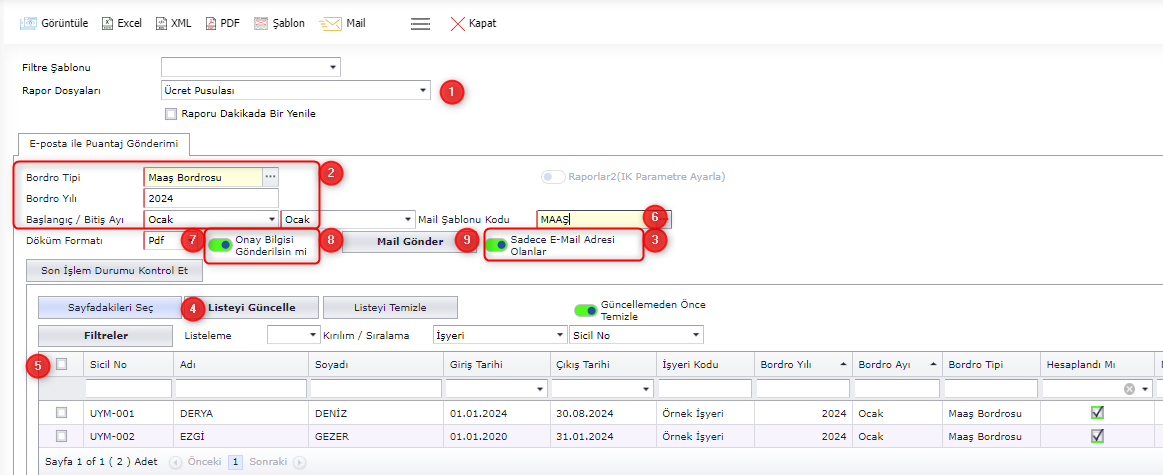
Task: Go to next page Sonraki
Action: [x=277, y=461]
